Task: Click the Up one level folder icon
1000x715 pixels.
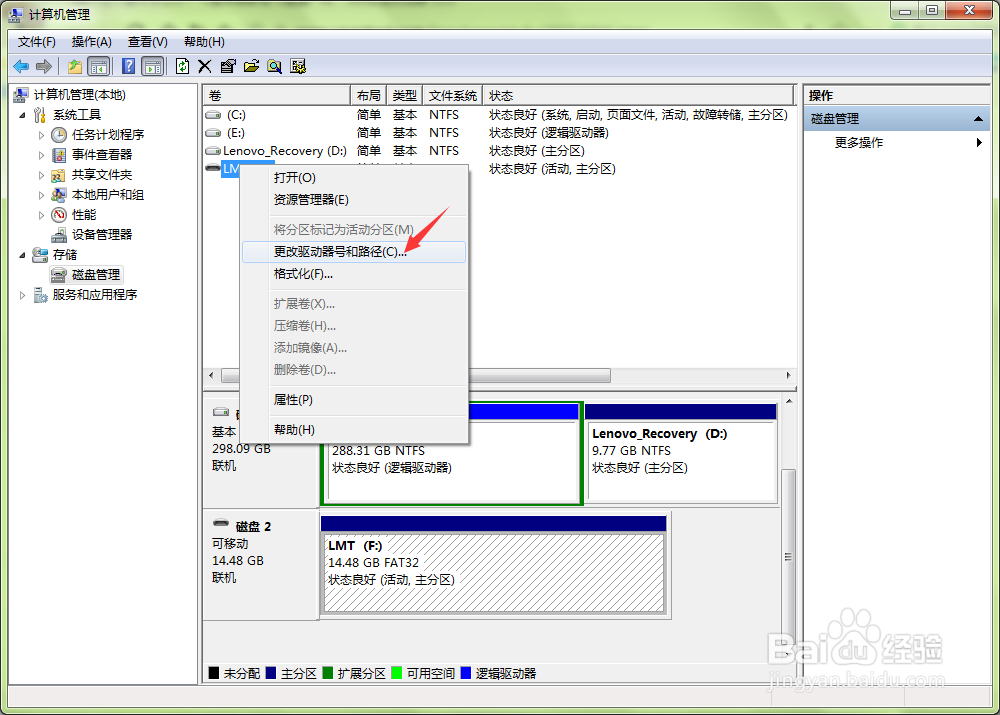Action: [75, 66]
